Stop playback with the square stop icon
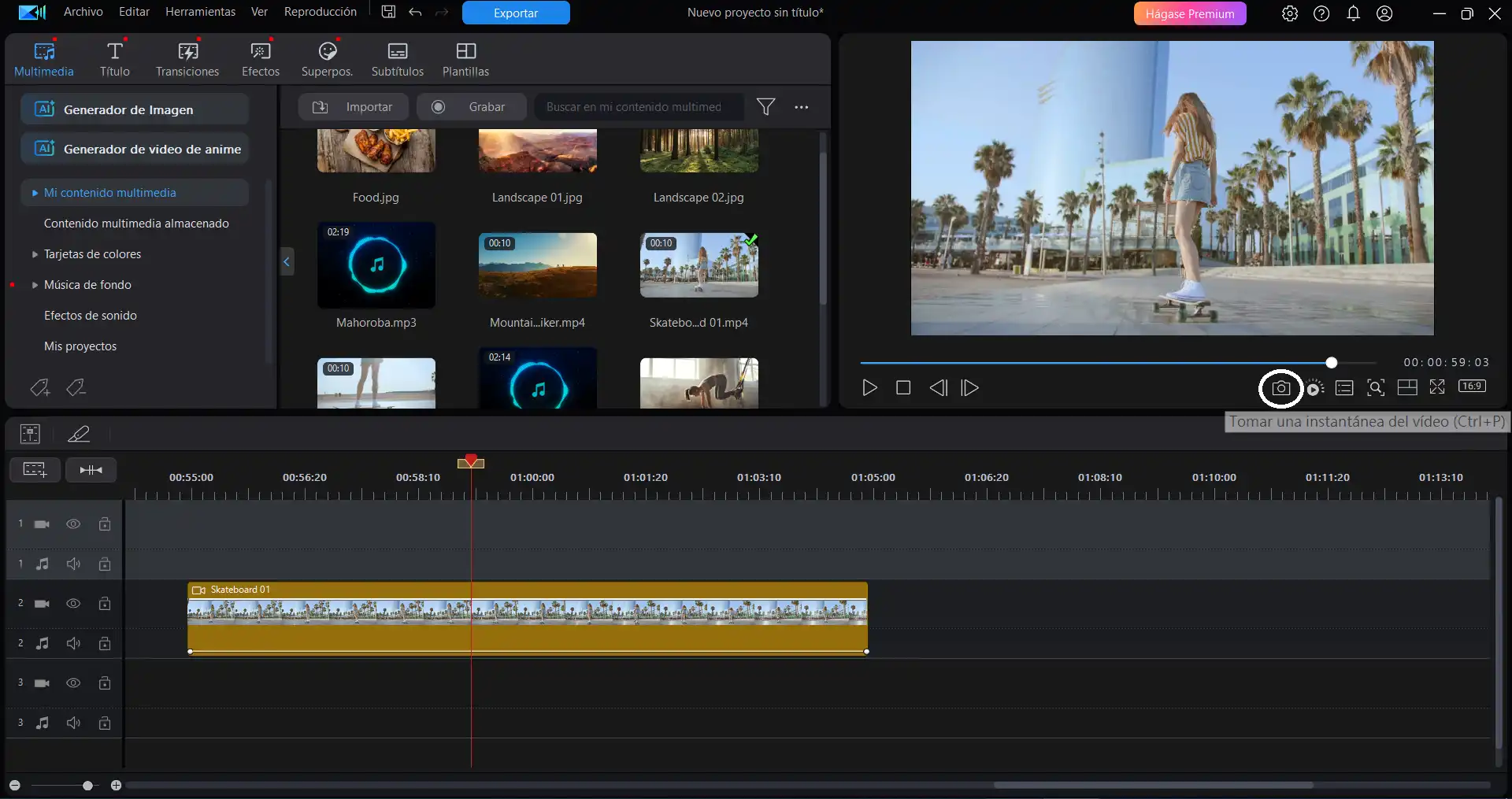Screen dimensions: 1512x799 pos(903,388)
